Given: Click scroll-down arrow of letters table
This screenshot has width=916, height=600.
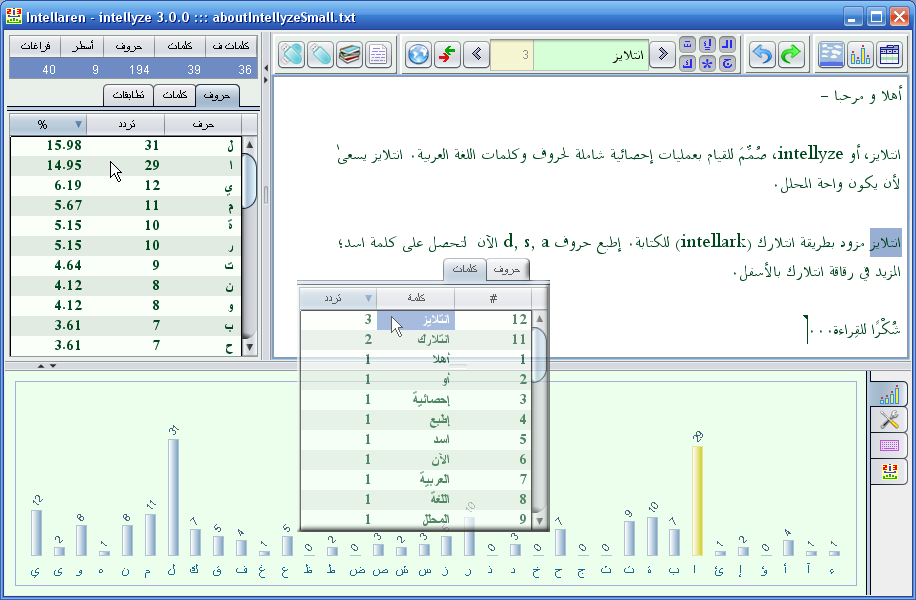Looking at the screenshot, I should tap(249, 347).
